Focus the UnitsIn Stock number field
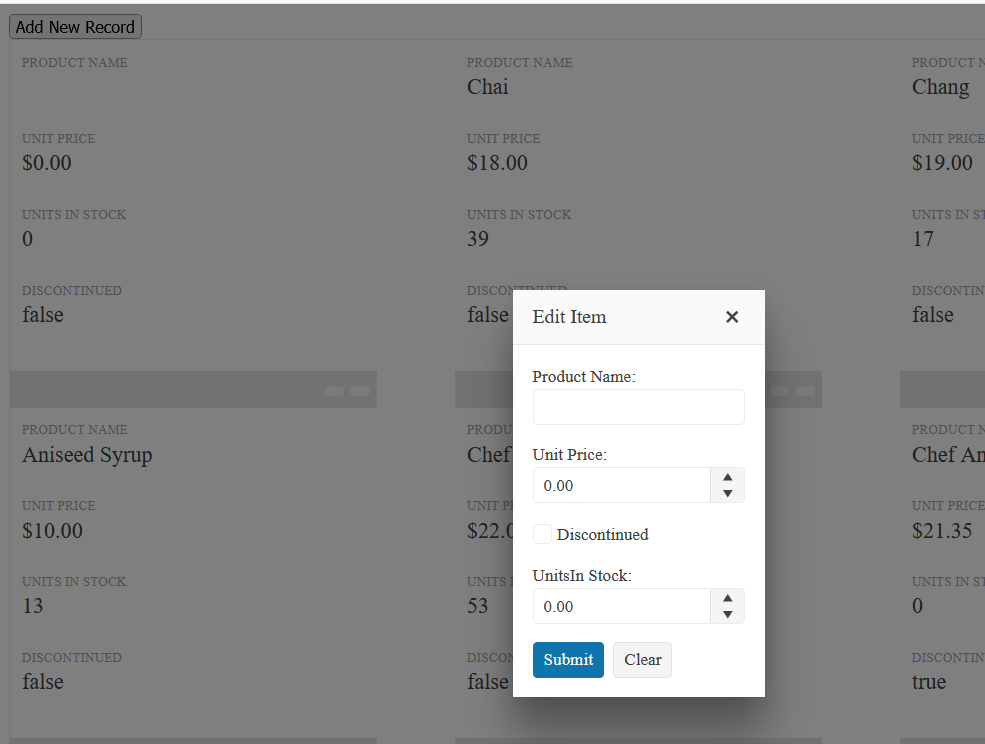 [621, 606]
